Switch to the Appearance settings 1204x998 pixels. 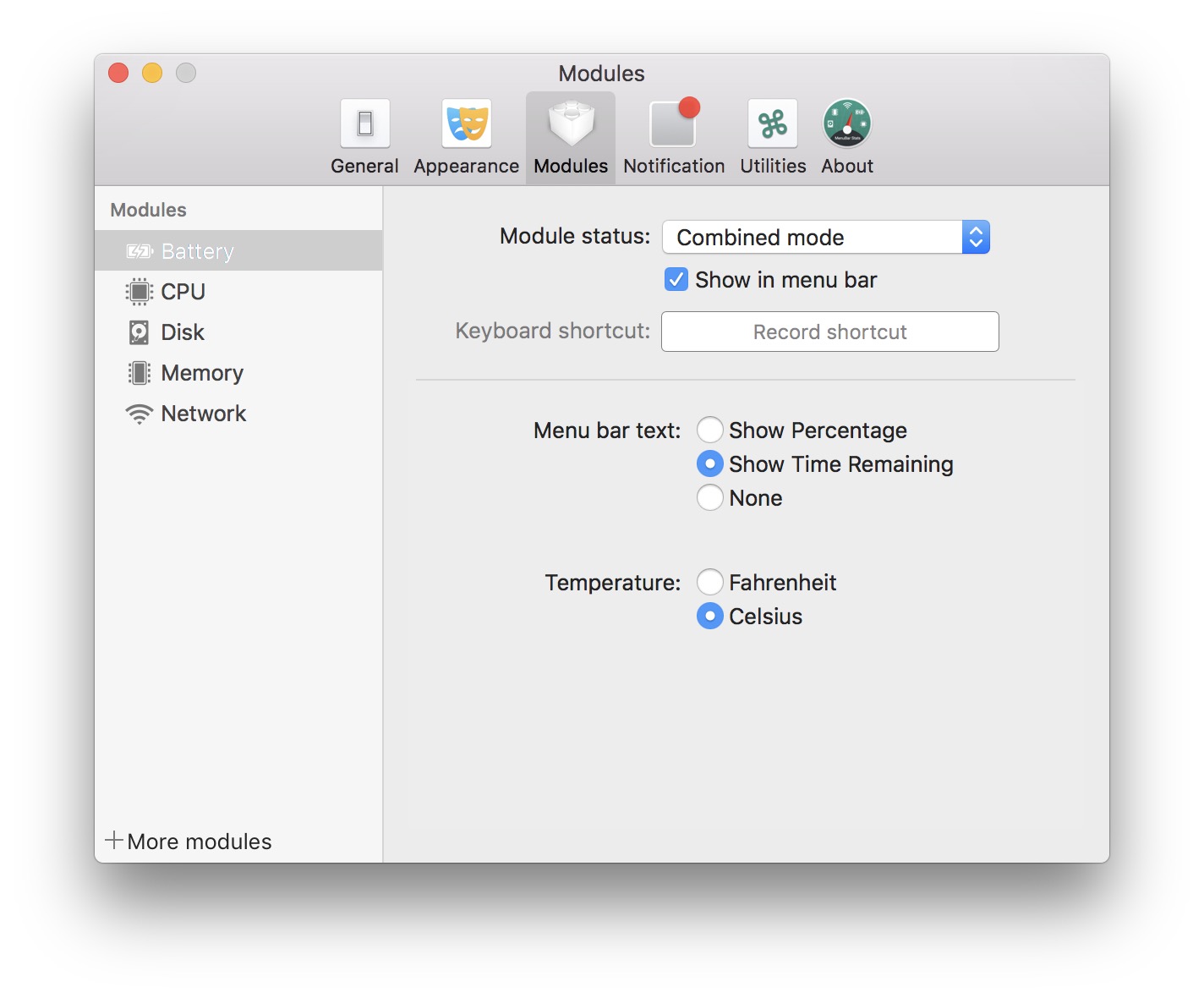coord(465,135)
